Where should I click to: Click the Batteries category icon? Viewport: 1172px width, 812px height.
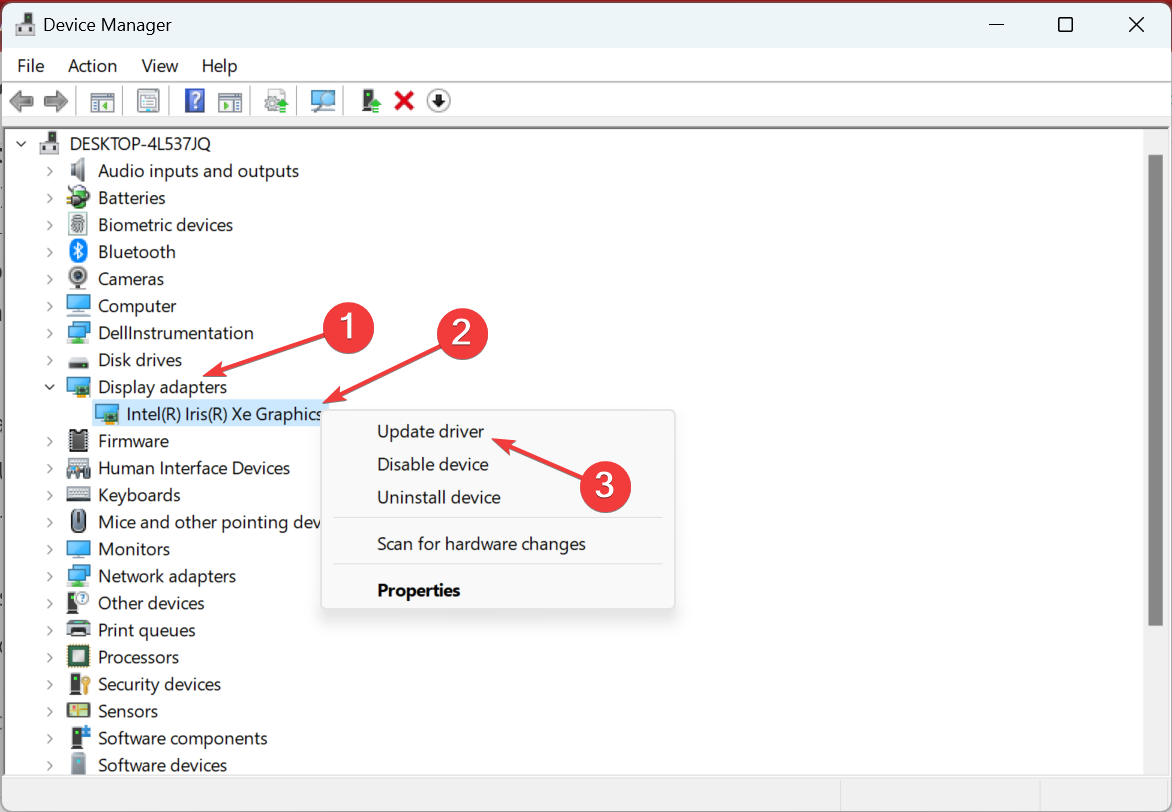pos(78,198)
